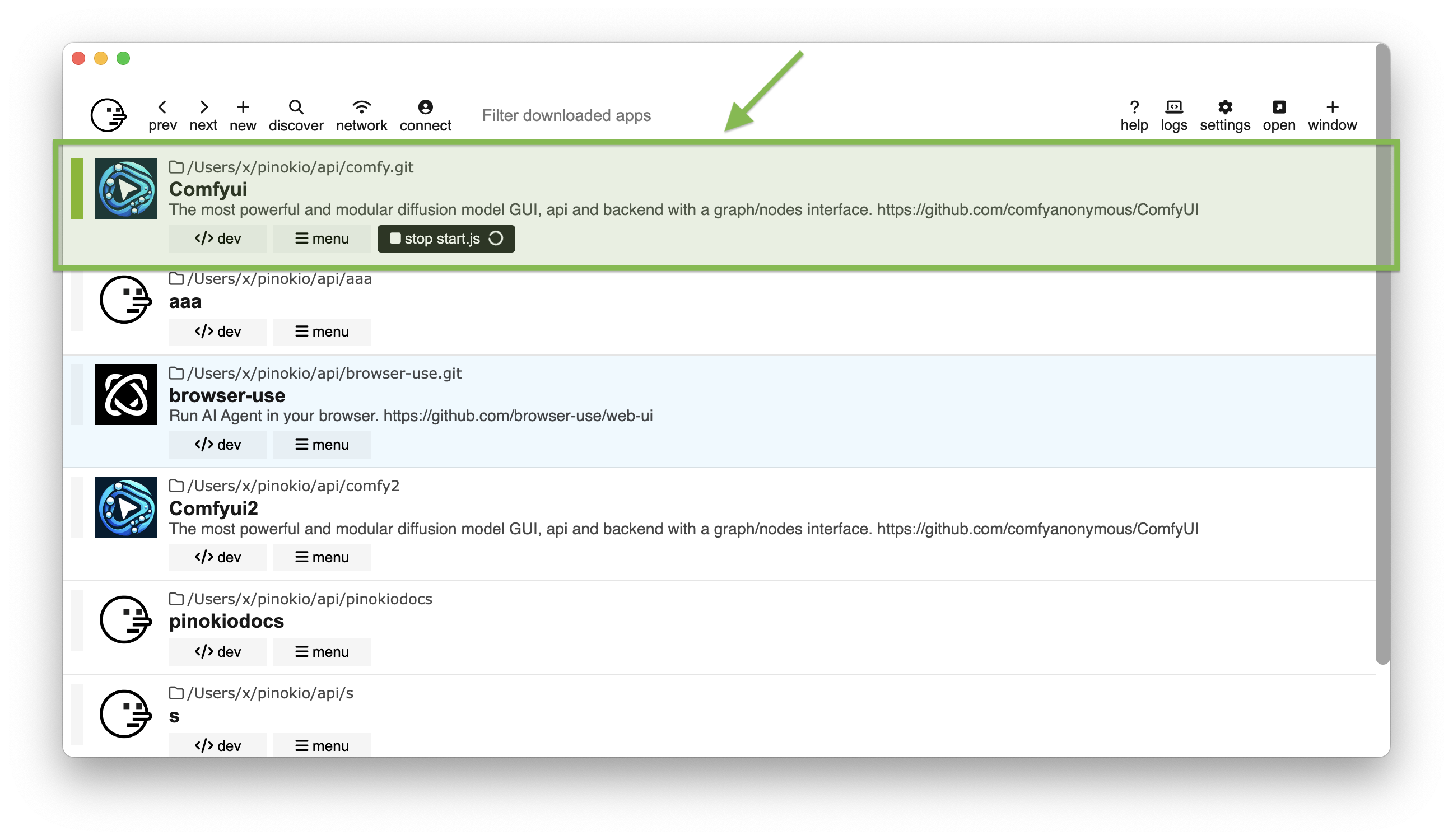Open dev mode for Comfyui2
Viewport: 1453px width, 840px height.
coord(217,557)
